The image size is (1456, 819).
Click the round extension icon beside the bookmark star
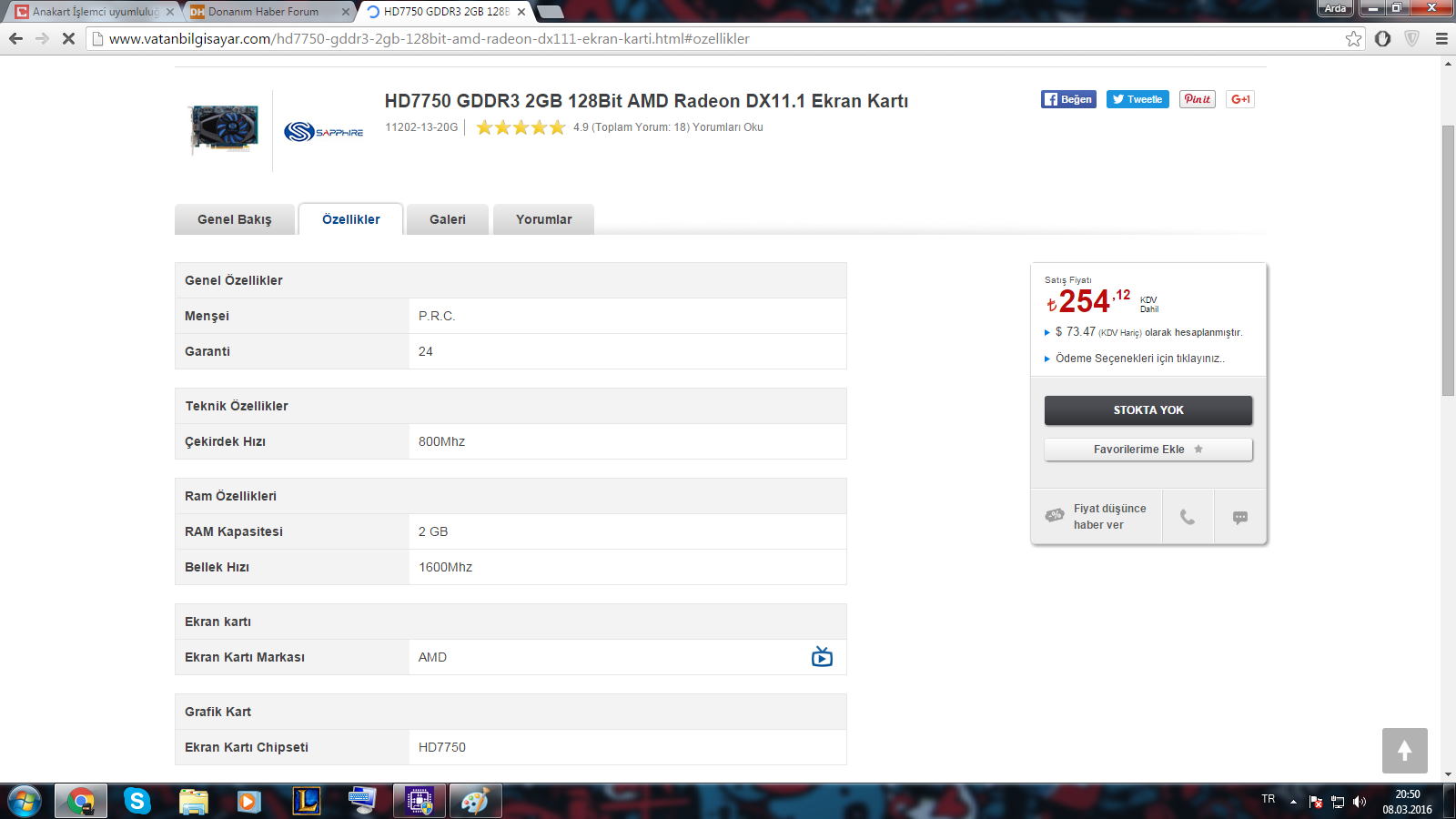coord(1382,38)
